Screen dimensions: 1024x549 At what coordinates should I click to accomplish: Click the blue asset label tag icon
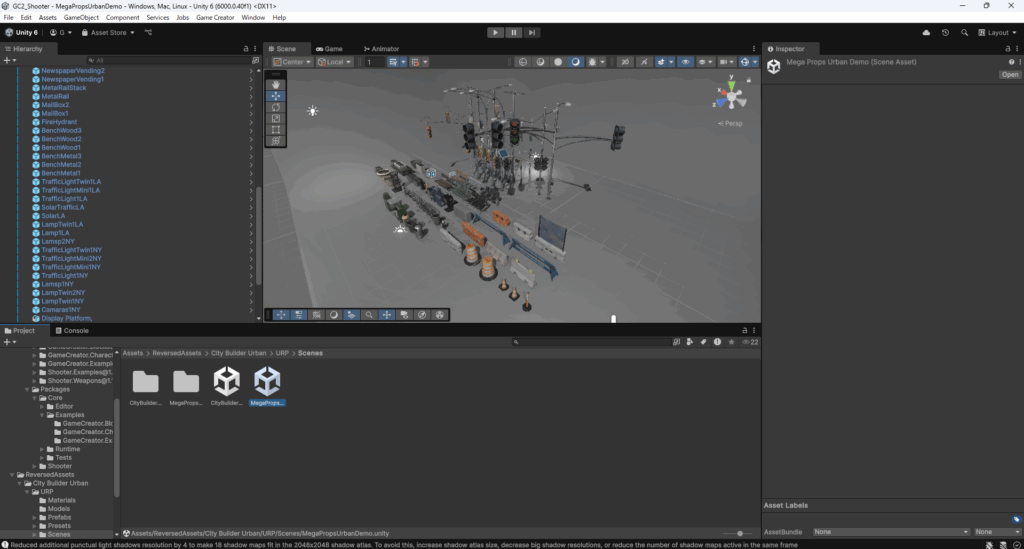[x=1016, y=519]
